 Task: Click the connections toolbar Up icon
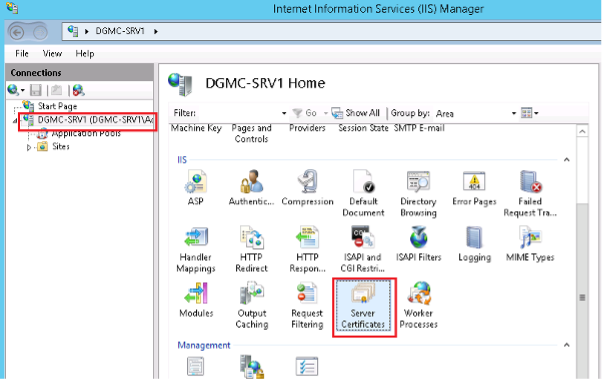(56, 91)
